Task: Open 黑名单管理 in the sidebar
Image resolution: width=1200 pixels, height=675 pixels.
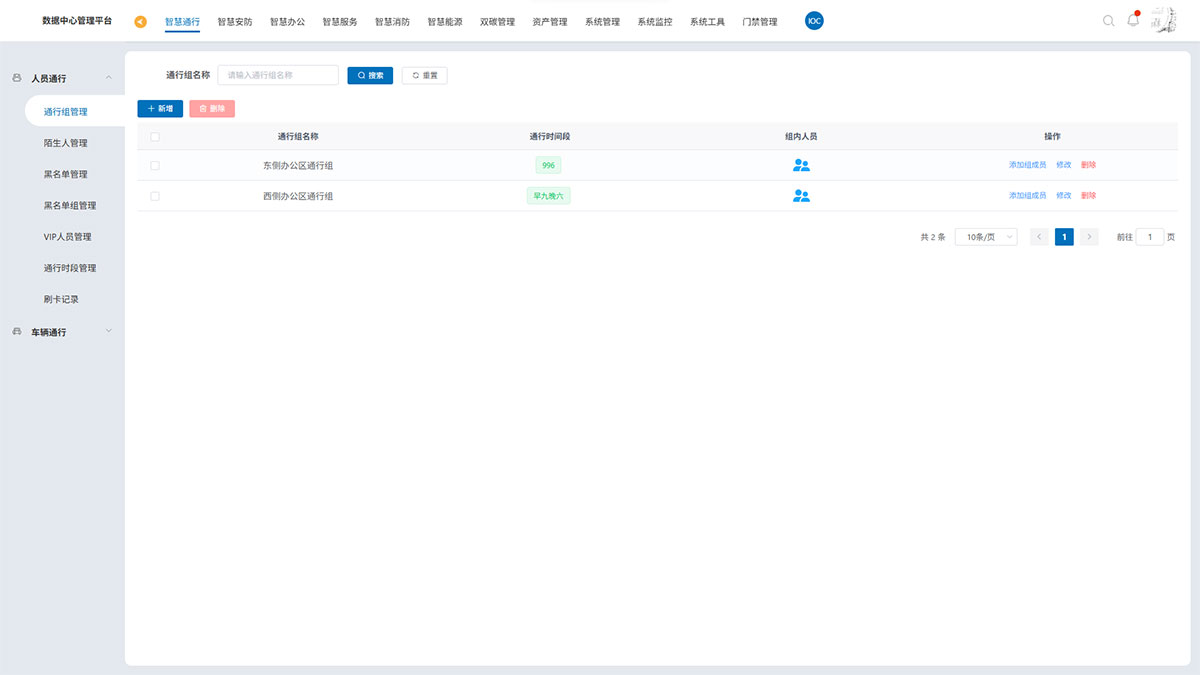Action: click(65, 174)
